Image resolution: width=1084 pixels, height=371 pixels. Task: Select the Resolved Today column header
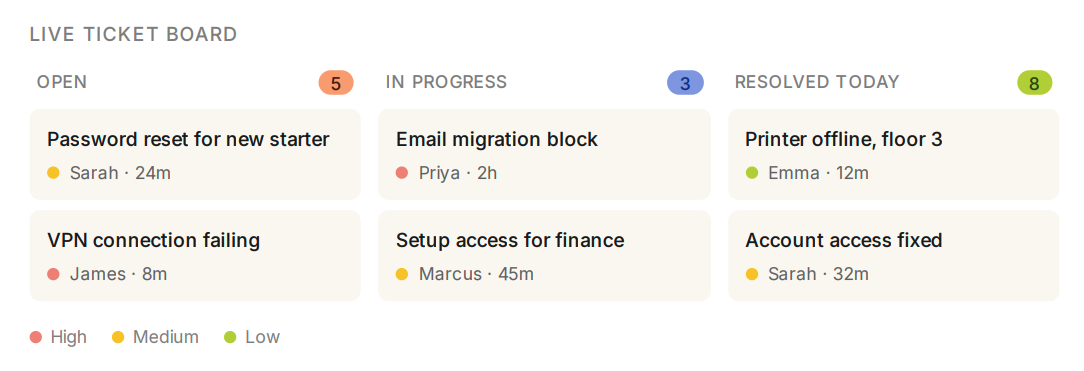pos(817,82)
